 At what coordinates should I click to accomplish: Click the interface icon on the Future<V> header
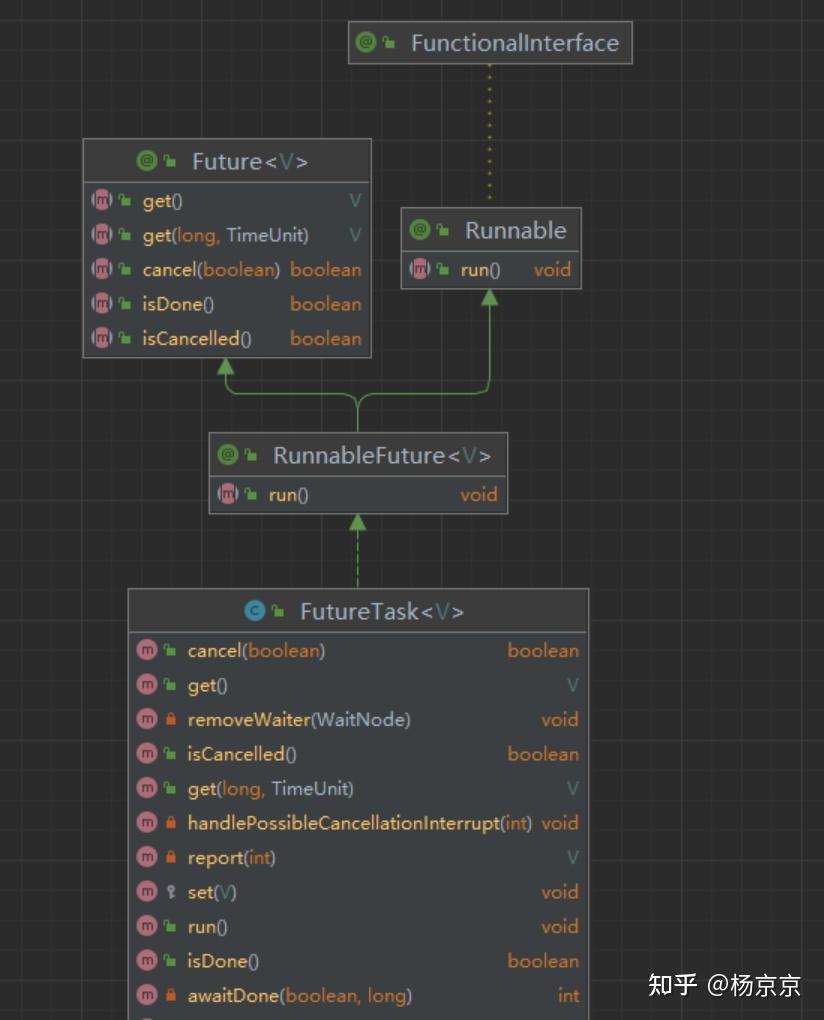tap(145, 161)
